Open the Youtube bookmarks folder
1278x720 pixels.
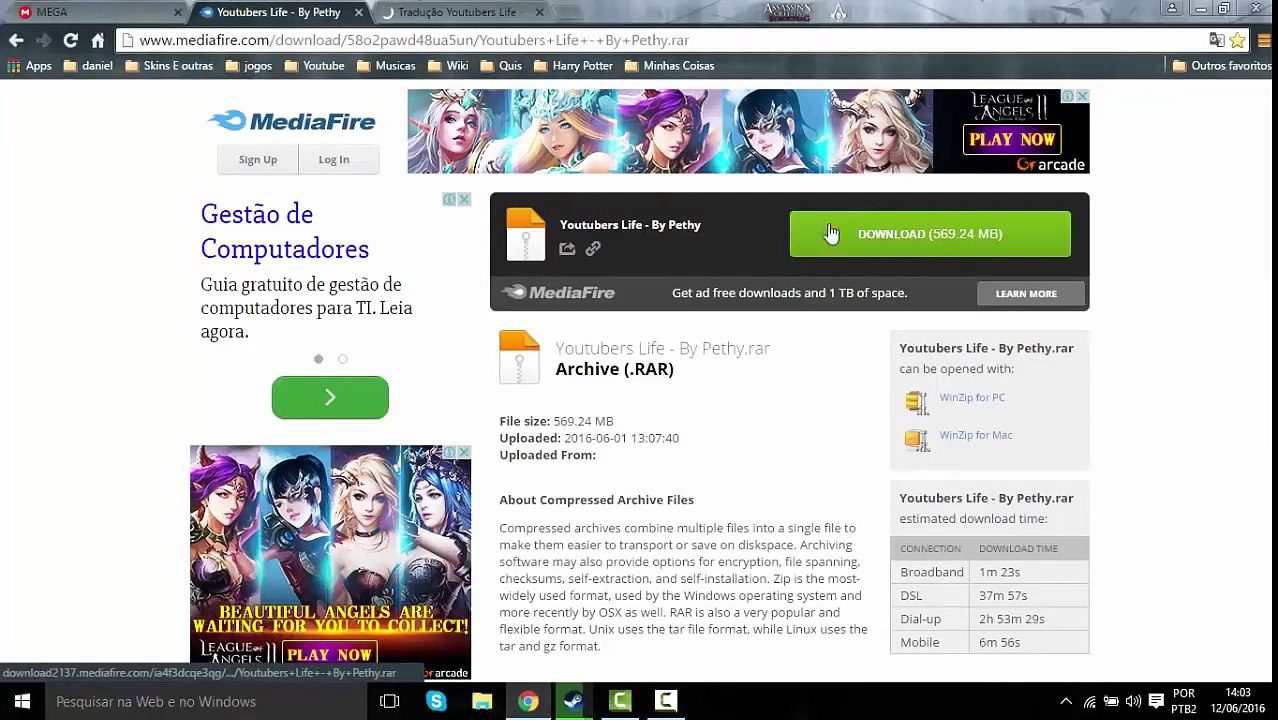[x=314, y=66]
